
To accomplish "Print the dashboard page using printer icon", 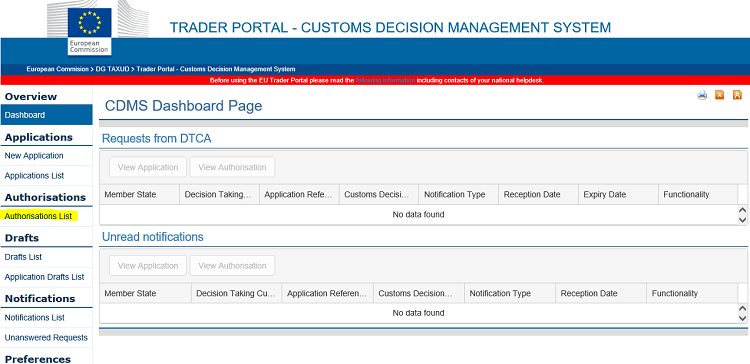I will coord(702,95).
